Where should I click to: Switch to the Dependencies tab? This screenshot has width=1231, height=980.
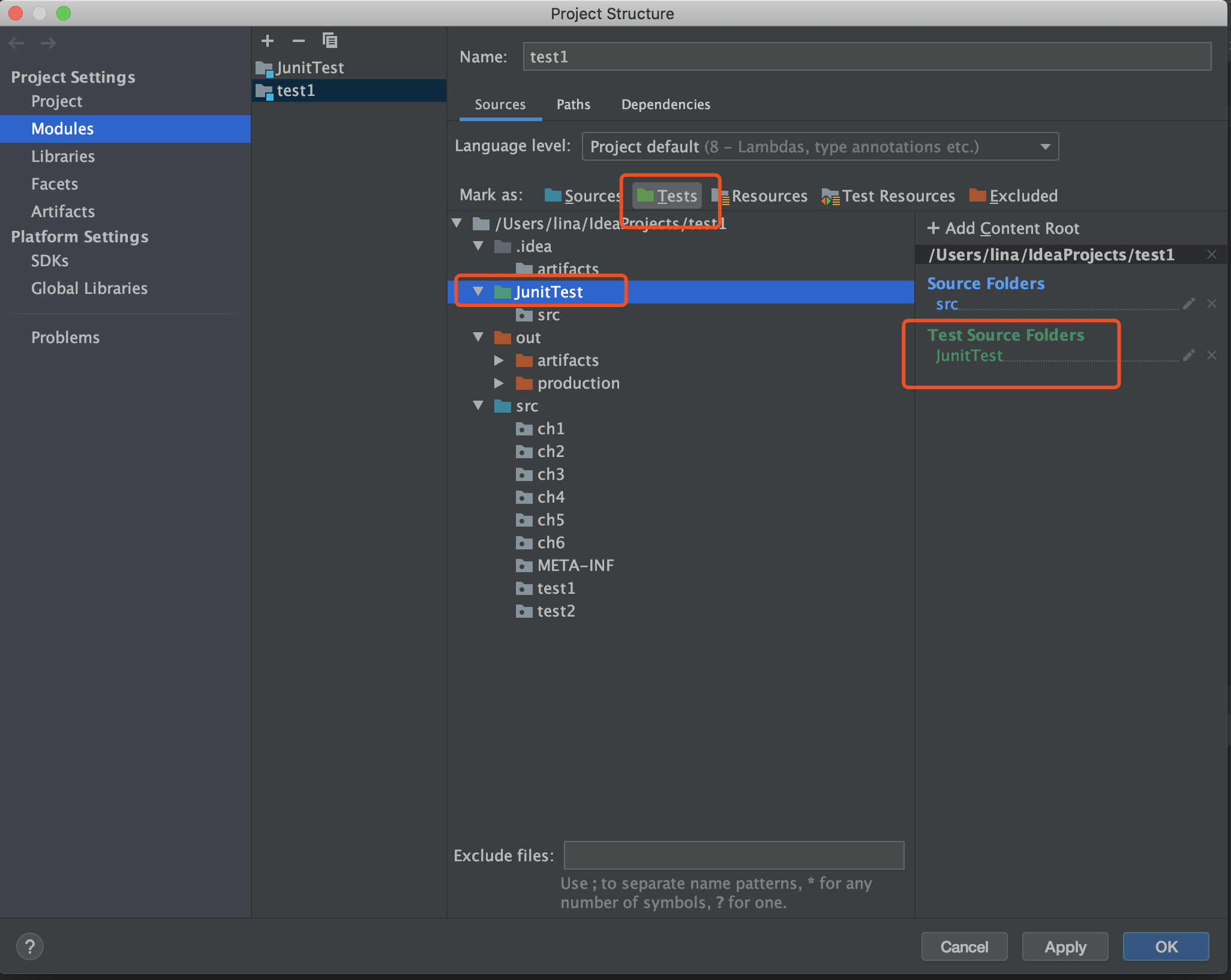click(x=665, y=104)
